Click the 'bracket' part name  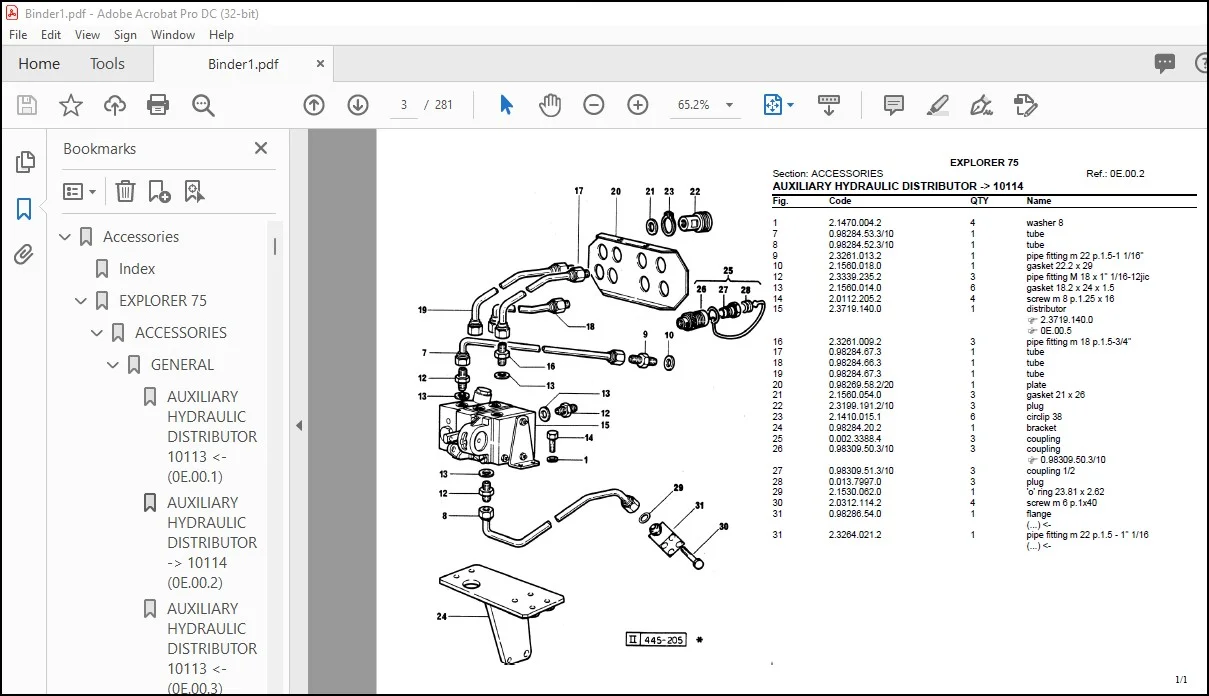click(1042, 428)
